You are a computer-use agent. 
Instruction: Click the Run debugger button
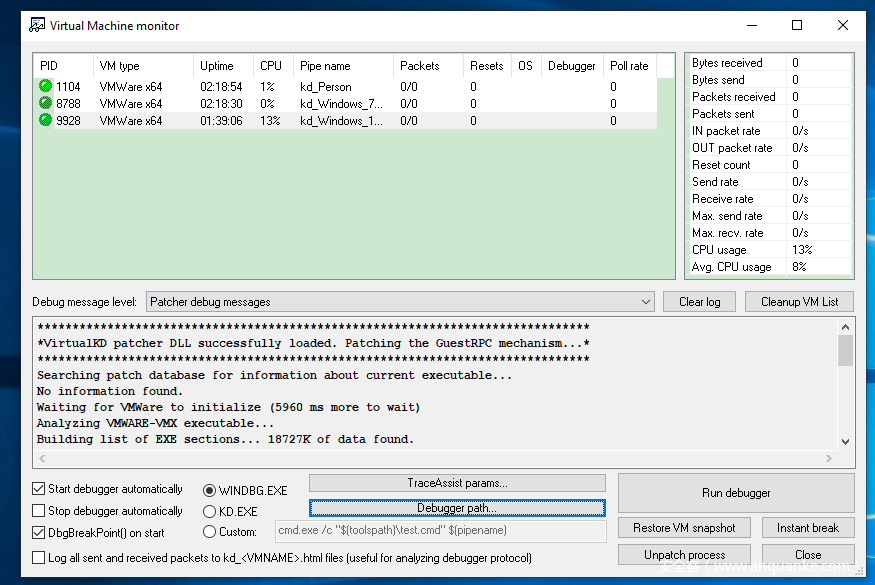click(736, 493)
